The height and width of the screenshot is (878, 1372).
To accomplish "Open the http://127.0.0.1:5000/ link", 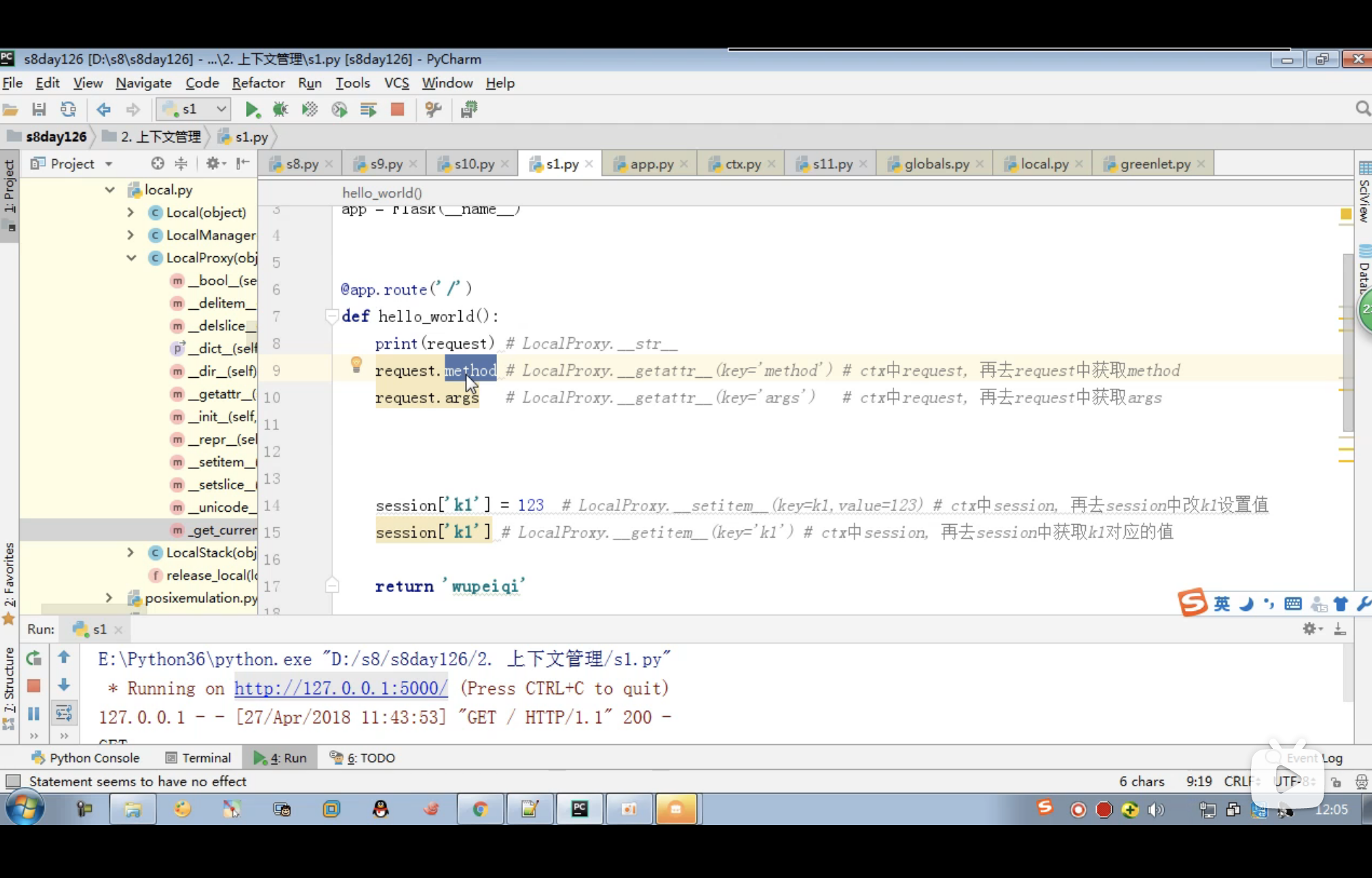I will (x=341, y=688).
